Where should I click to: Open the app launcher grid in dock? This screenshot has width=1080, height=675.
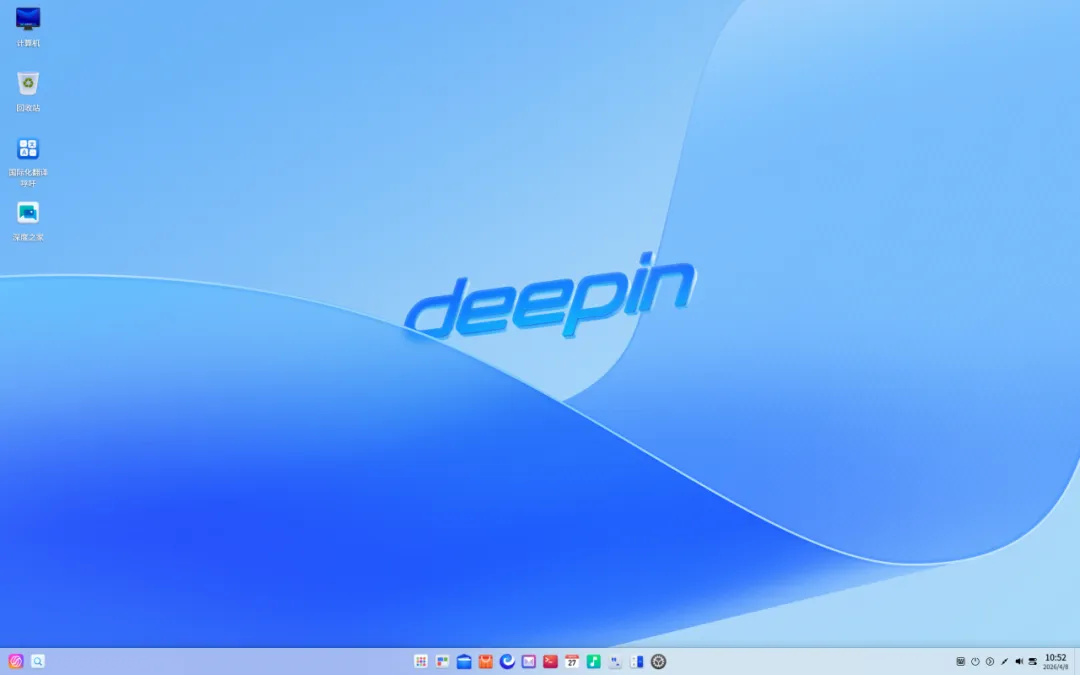point(421,661)
